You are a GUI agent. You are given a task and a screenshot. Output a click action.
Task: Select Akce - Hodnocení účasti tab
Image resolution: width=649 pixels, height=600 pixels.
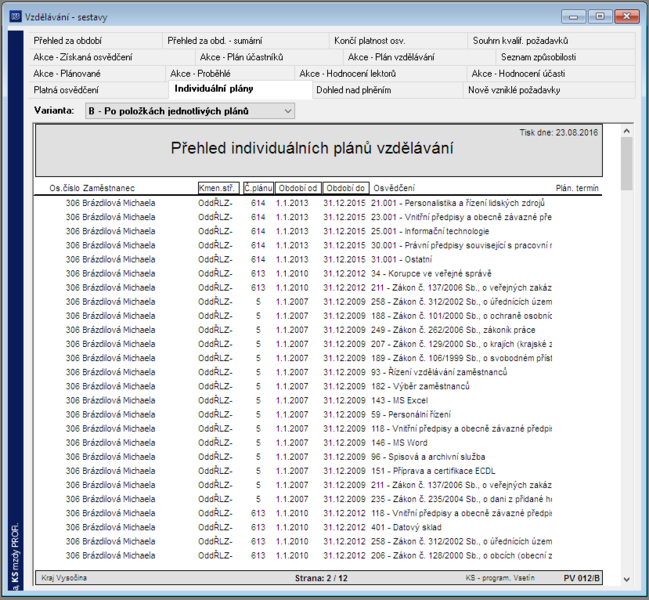tap(551, 74)
